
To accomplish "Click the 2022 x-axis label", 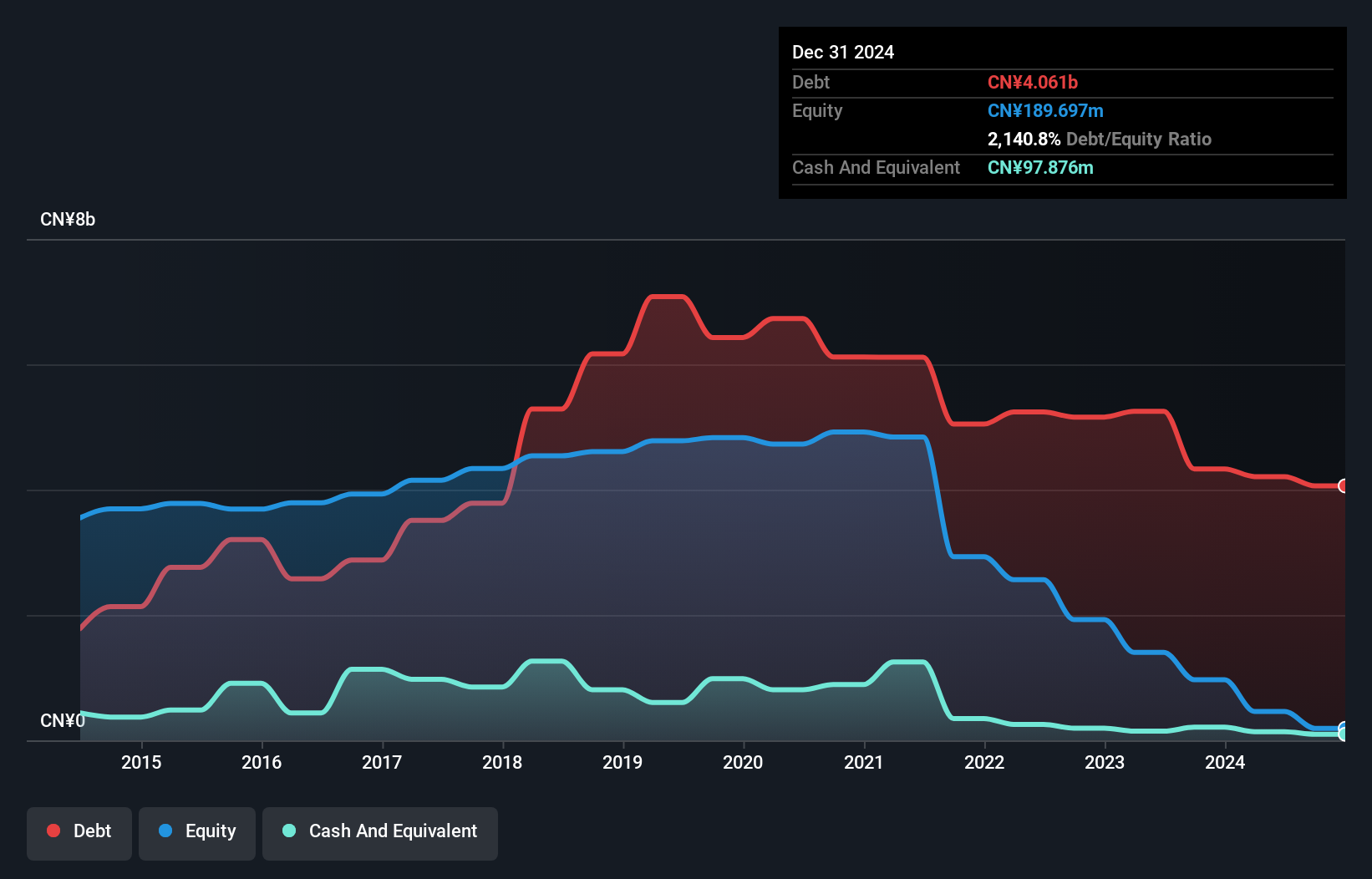I will [984, 762].
